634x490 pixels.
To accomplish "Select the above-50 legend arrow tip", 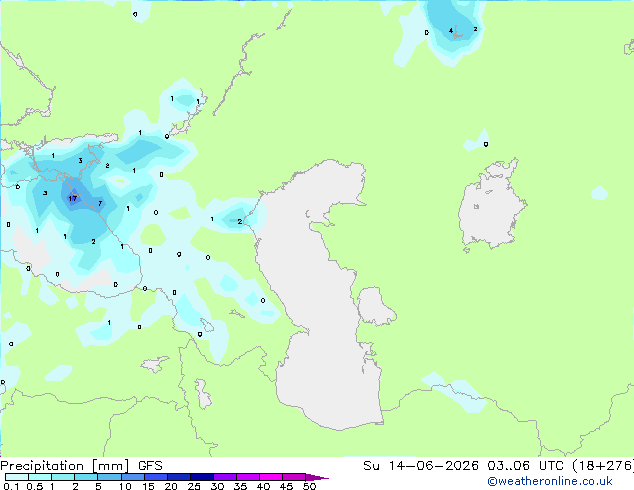I will [317, 477].
